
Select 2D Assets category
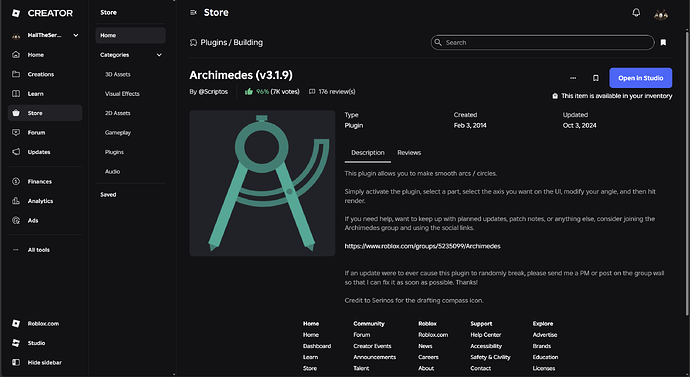[x=117, y=113]
